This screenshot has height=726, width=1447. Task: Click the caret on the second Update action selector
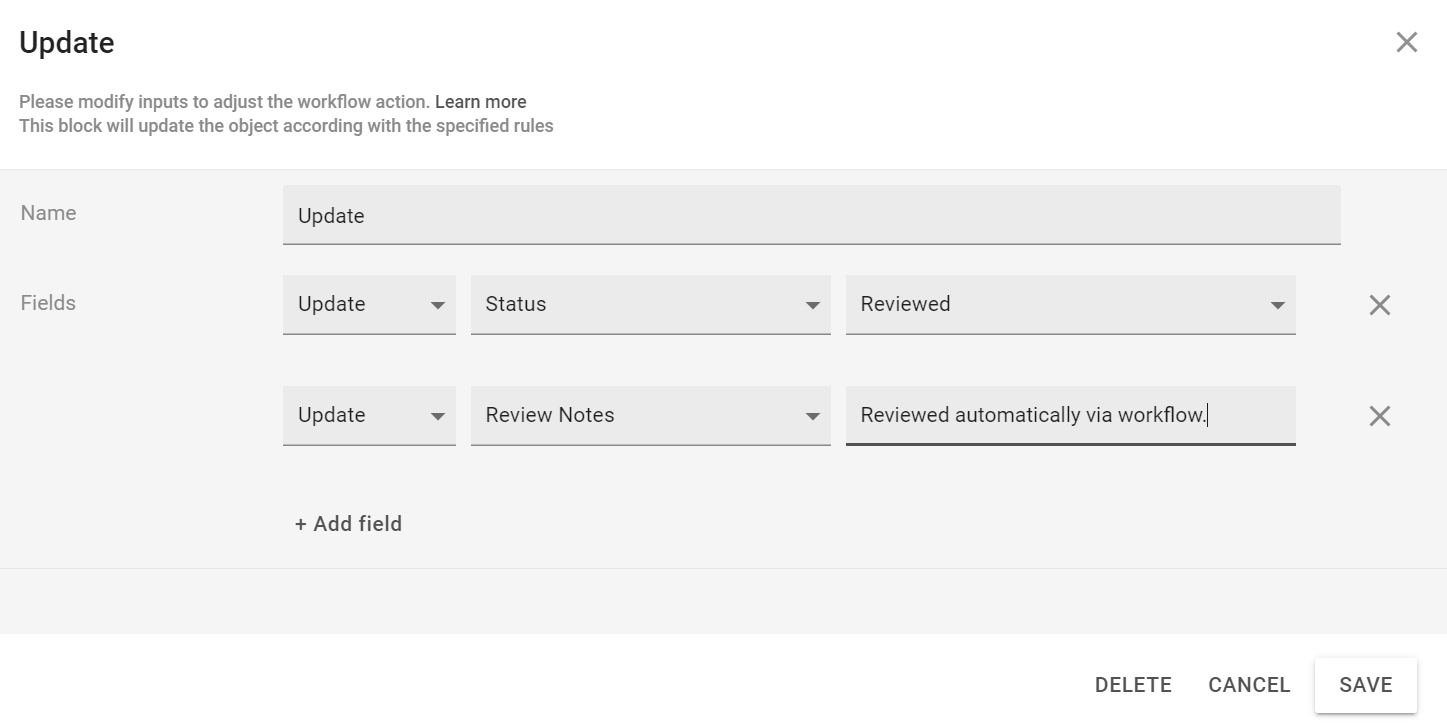[438, 415]
